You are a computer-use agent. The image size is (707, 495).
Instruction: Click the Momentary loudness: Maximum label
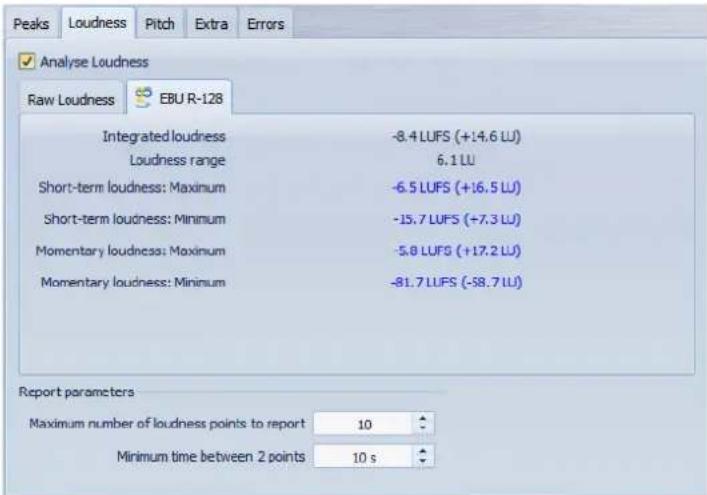pyautogui.click(x=130, y=251)
